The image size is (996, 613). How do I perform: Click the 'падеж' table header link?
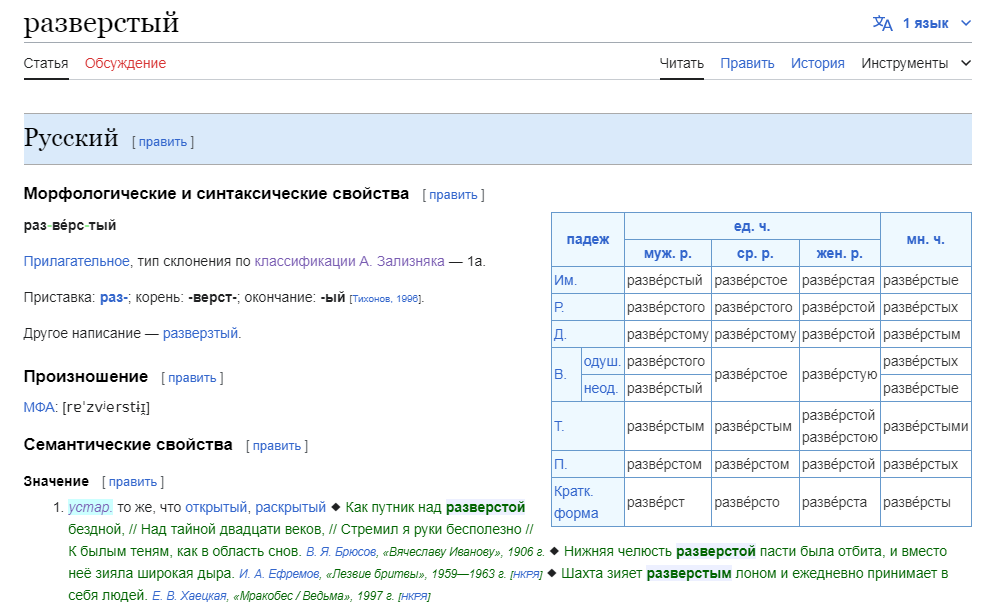coord(588,239)
